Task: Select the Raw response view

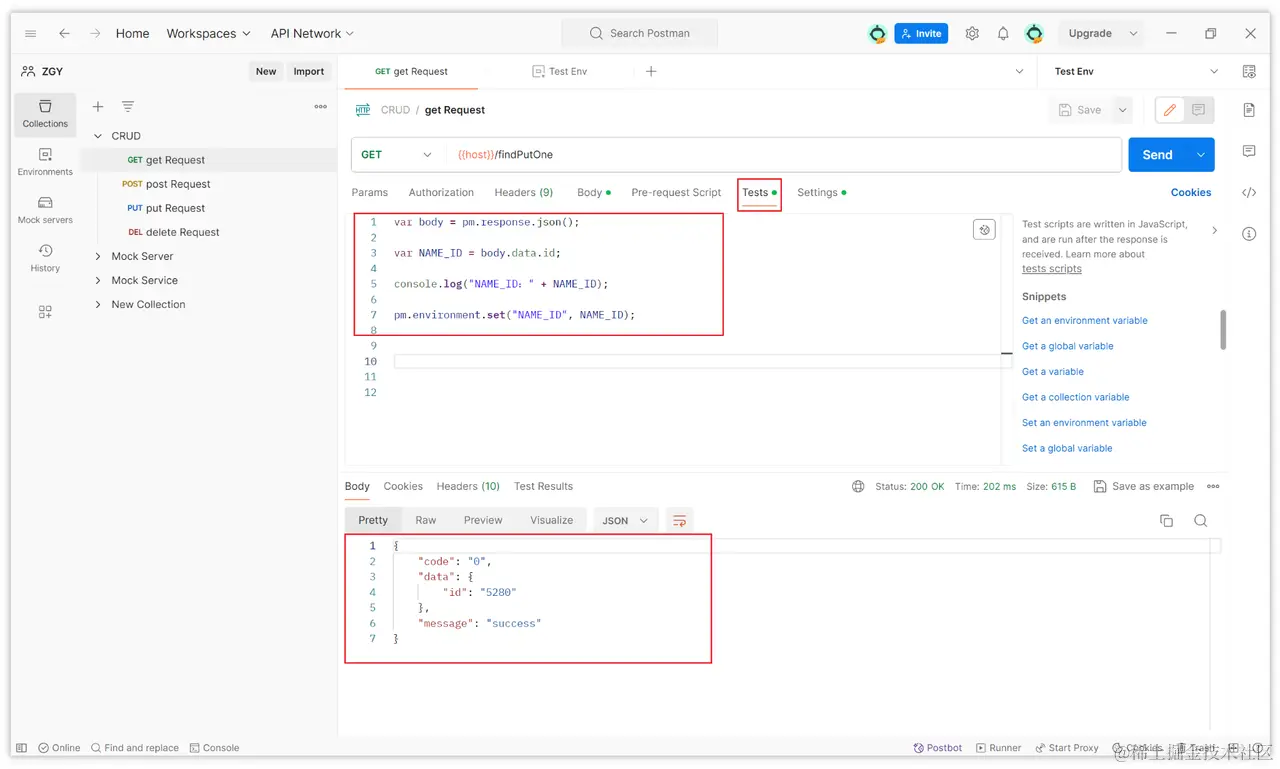Action: pos(426,520)
